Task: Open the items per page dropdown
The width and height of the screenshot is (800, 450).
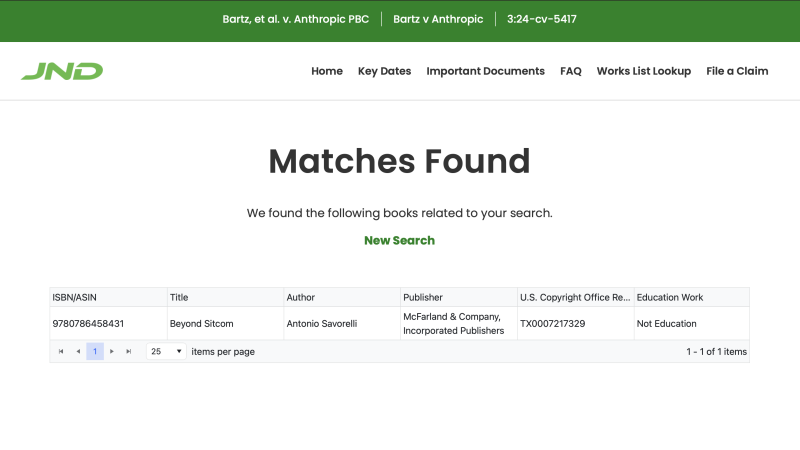Action: [166, 352]
